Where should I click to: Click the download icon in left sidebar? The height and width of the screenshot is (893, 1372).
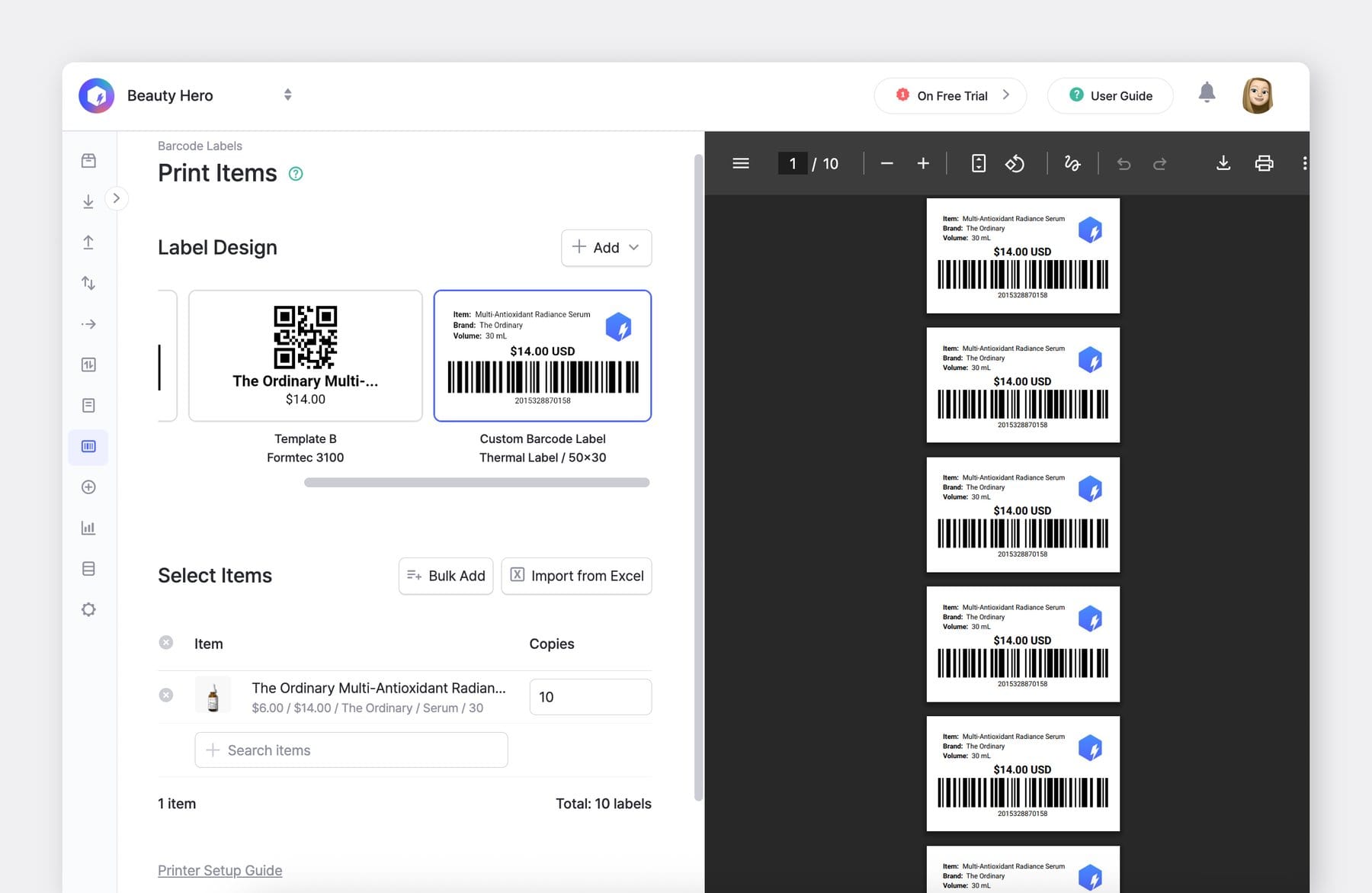88,201
